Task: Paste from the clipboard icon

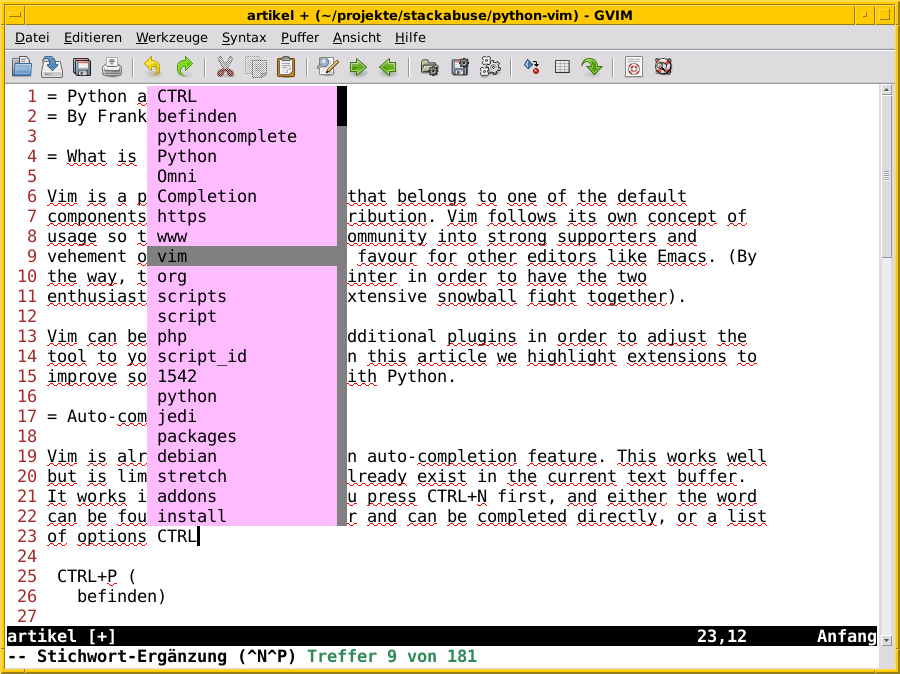Action: 285,67
